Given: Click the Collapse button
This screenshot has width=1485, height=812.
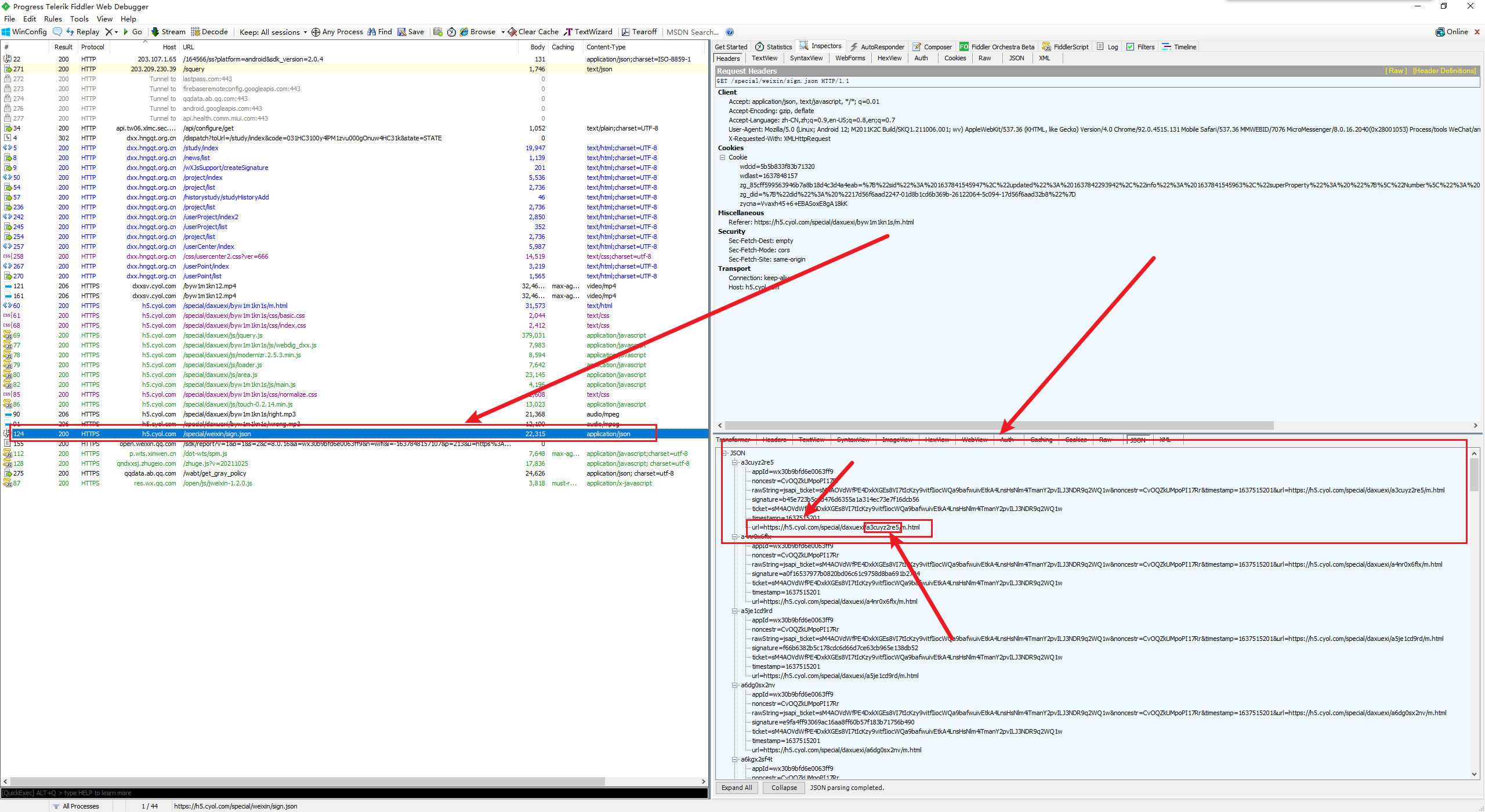Looking at the screenshot, I should coord(784,788).
